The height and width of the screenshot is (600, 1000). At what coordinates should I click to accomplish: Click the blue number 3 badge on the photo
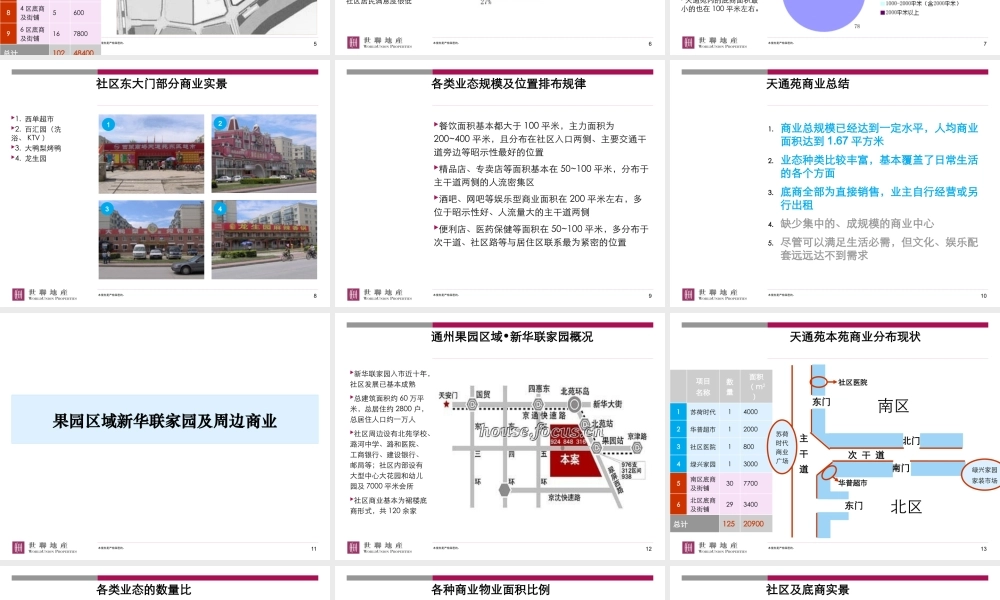coord(108,209)
